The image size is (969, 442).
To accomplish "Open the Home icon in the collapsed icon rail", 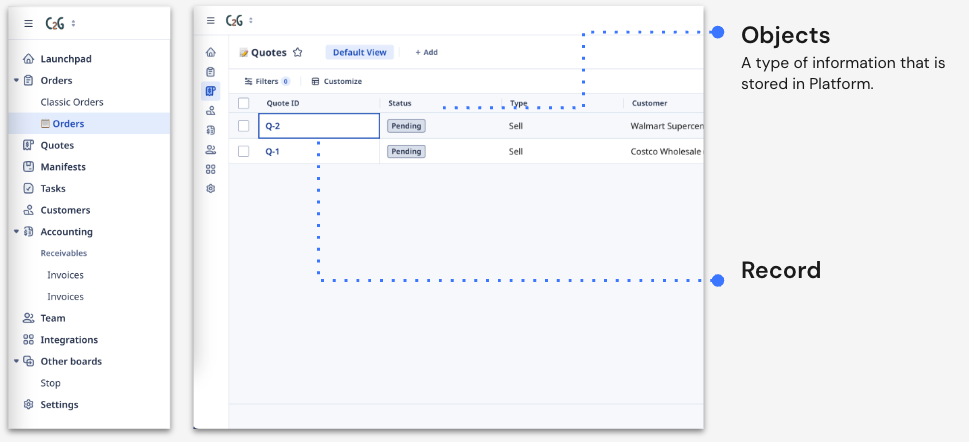I will 211,52.
